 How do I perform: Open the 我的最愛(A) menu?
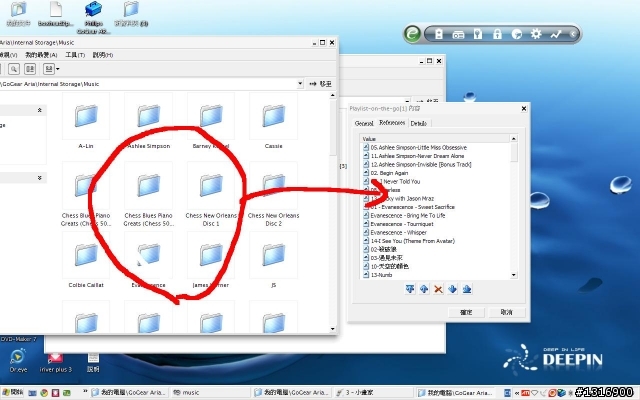[41, 55]
